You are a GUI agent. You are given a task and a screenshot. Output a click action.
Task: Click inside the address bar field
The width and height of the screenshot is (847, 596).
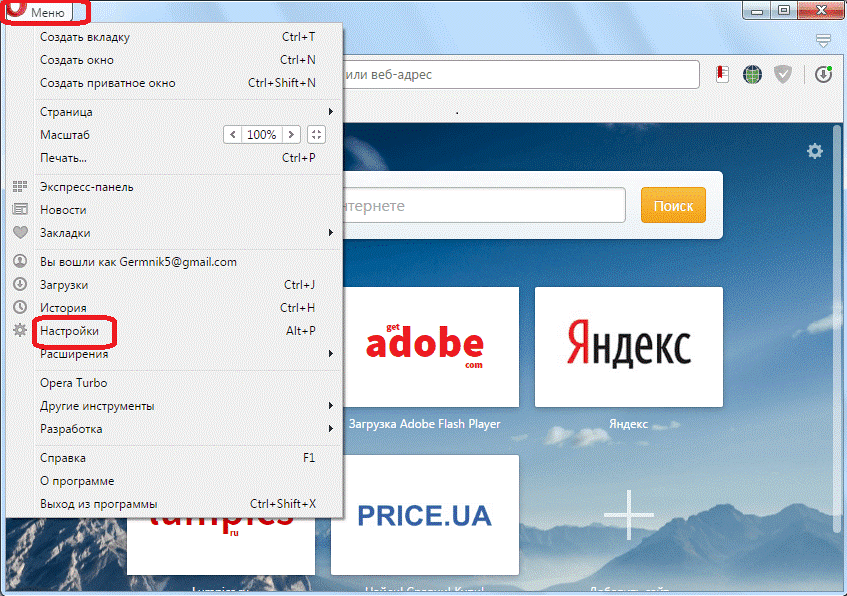tap(520, 75)
